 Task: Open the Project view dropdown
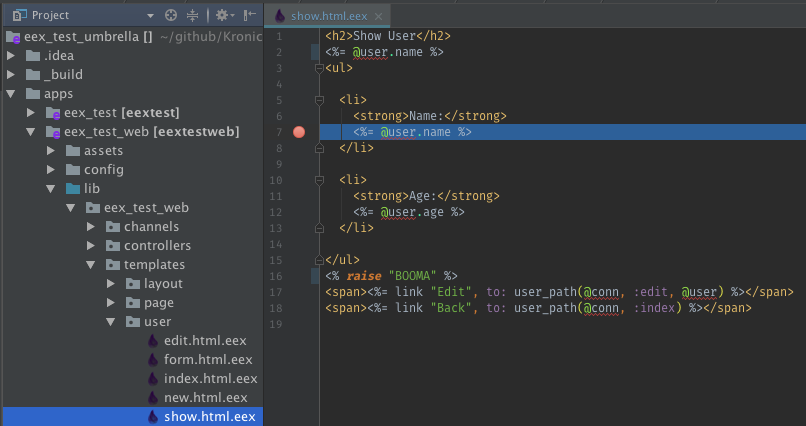150,16
